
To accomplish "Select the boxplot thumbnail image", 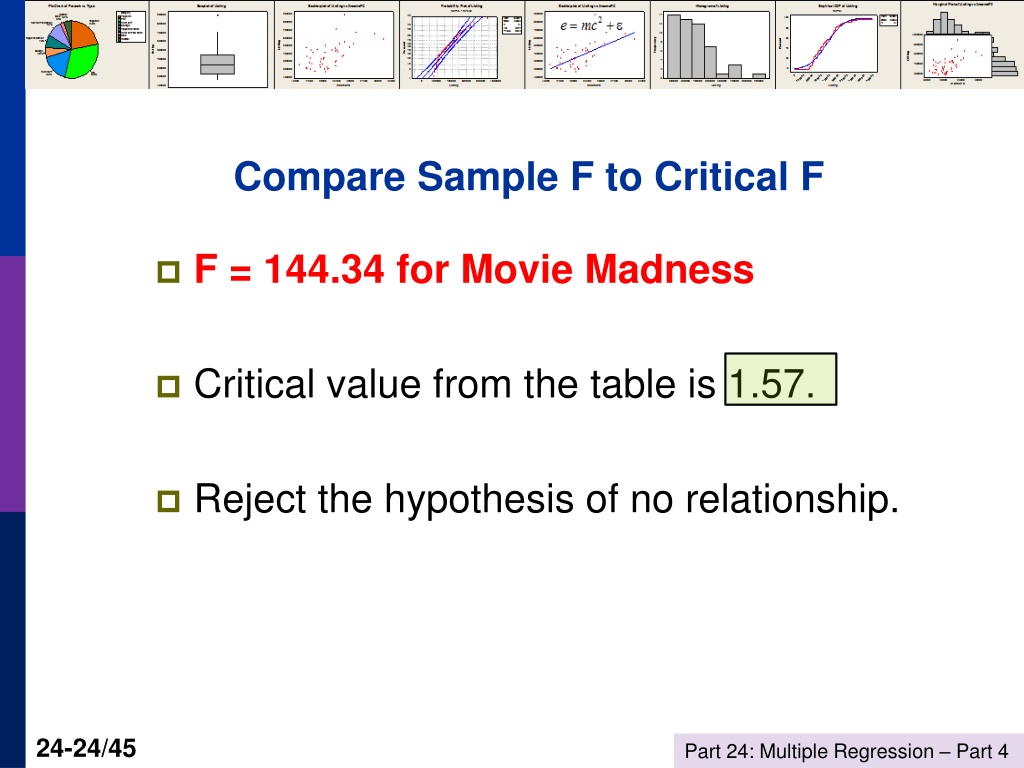I will 212,44.
